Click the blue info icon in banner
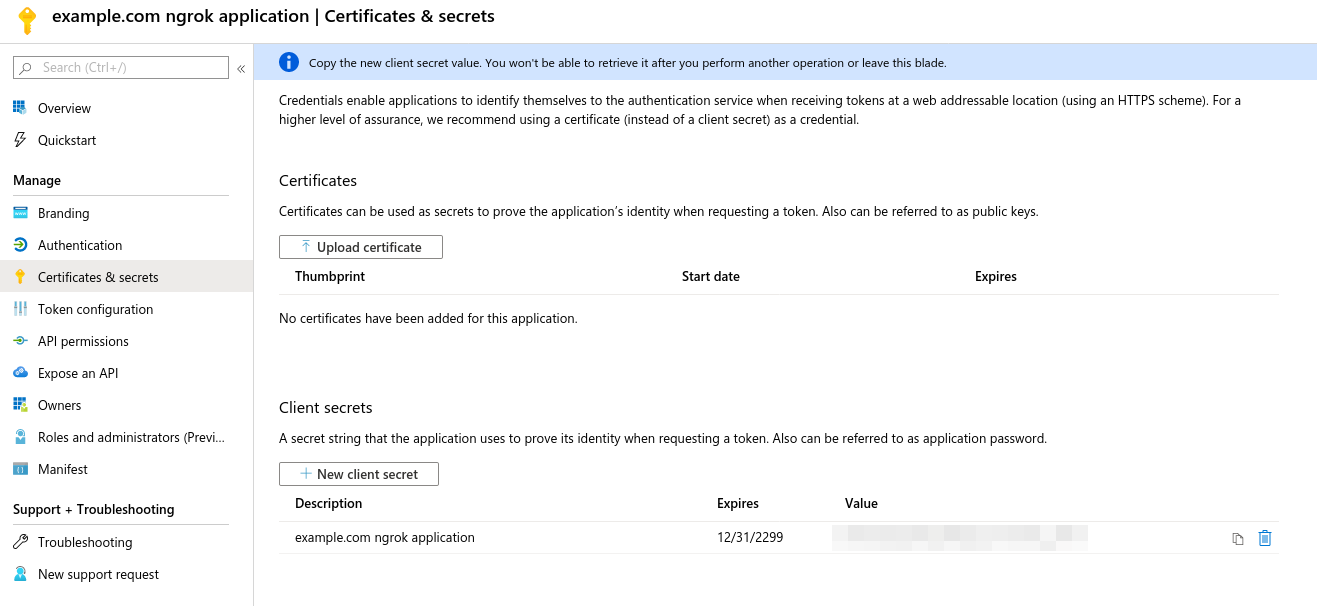 [289, 62]
